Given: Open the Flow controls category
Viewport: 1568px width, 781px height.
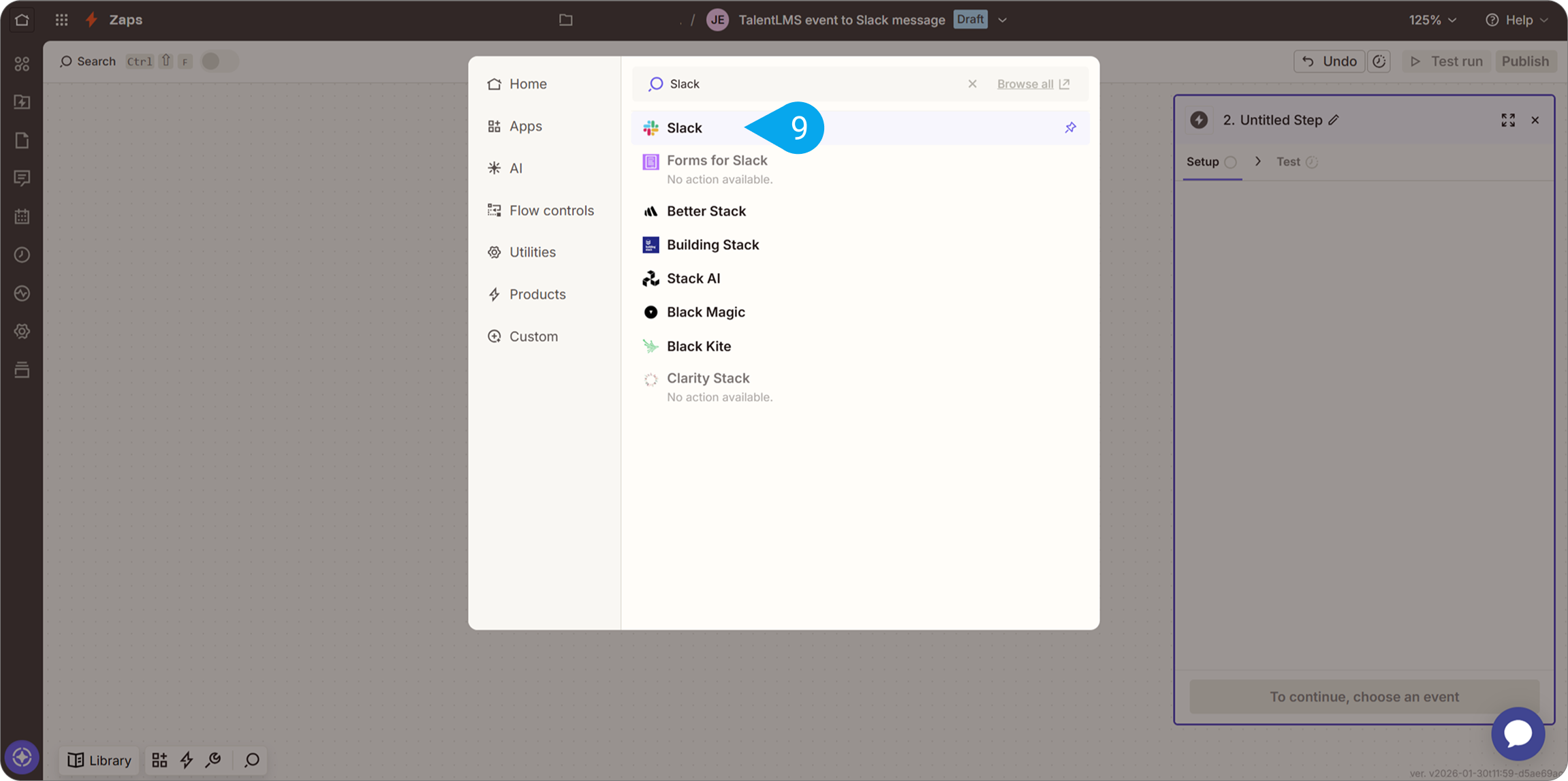Looking at the screenshot, I should tap(551, 210).
